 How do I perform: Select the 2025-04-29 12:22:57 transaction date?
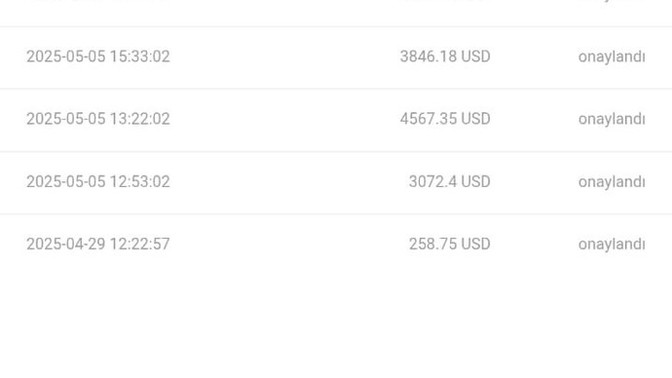(x=98, y=244)
